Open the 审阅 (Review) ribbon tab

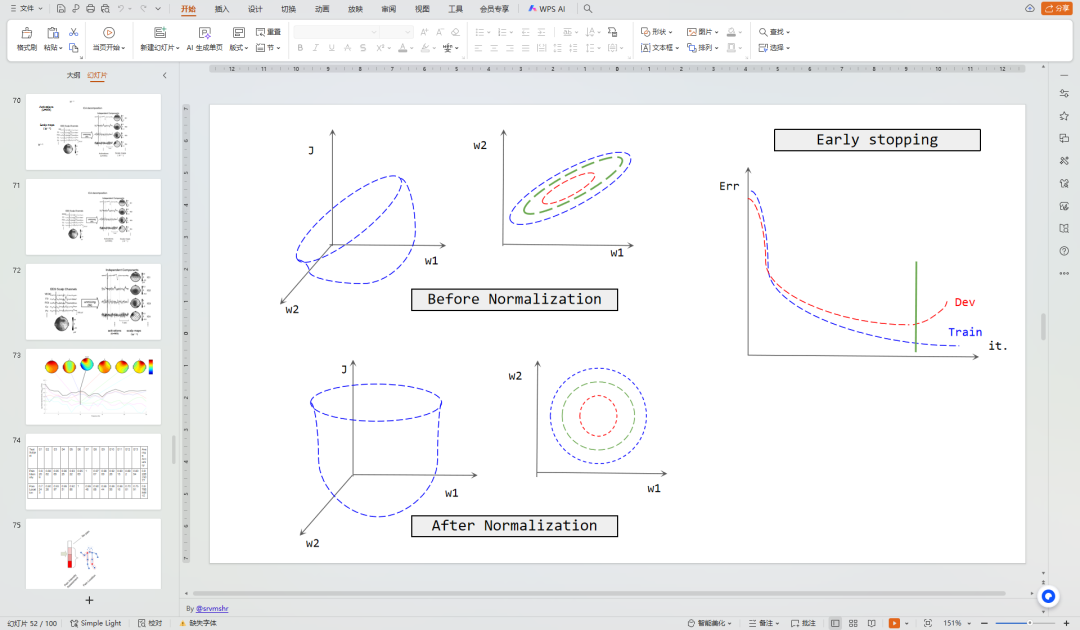388,9
